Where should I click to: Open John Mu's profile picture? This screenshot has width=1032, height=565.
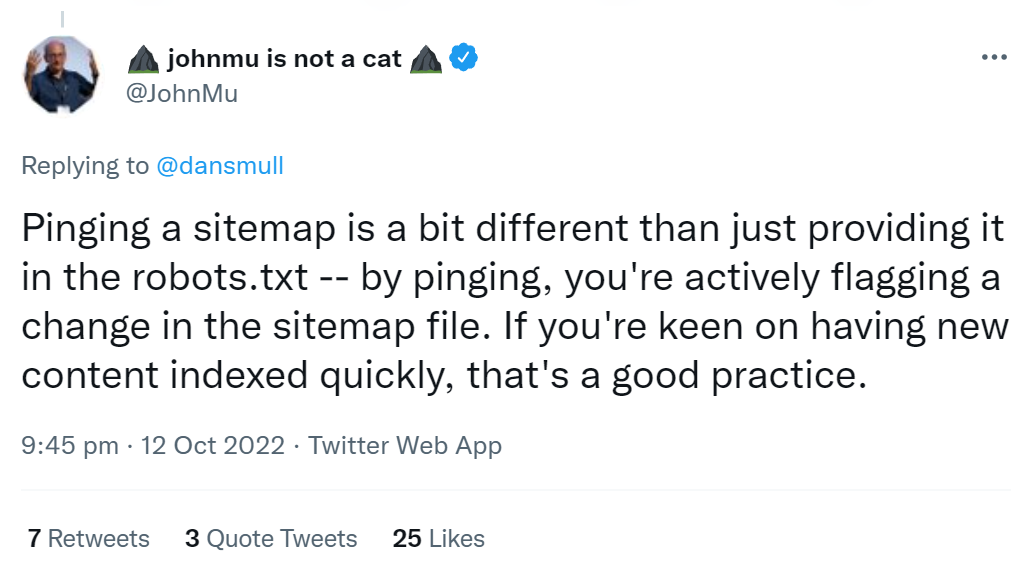(64, 76)
